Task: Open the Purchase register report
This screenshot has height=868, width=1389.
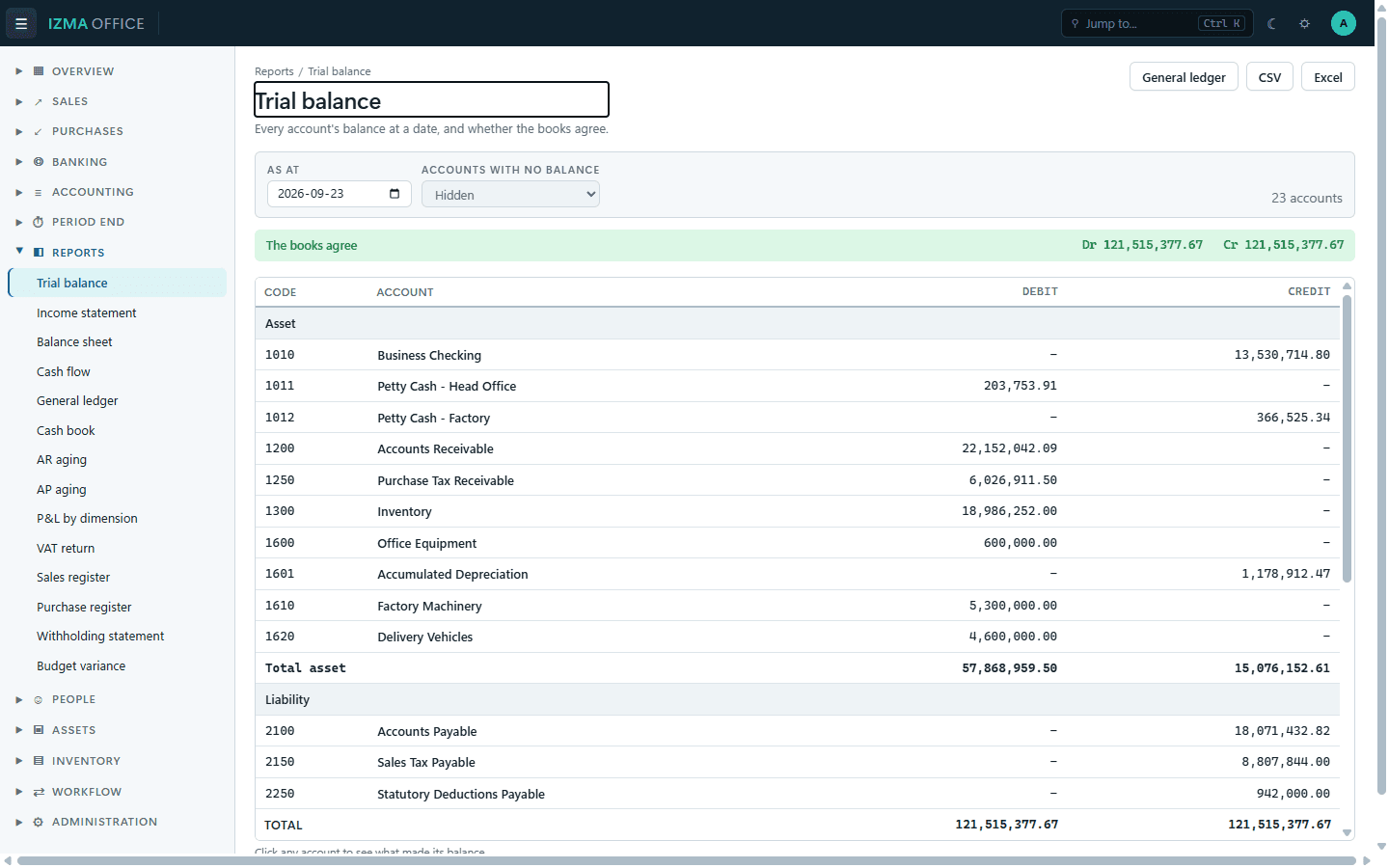Action: [x=117, y=607]
